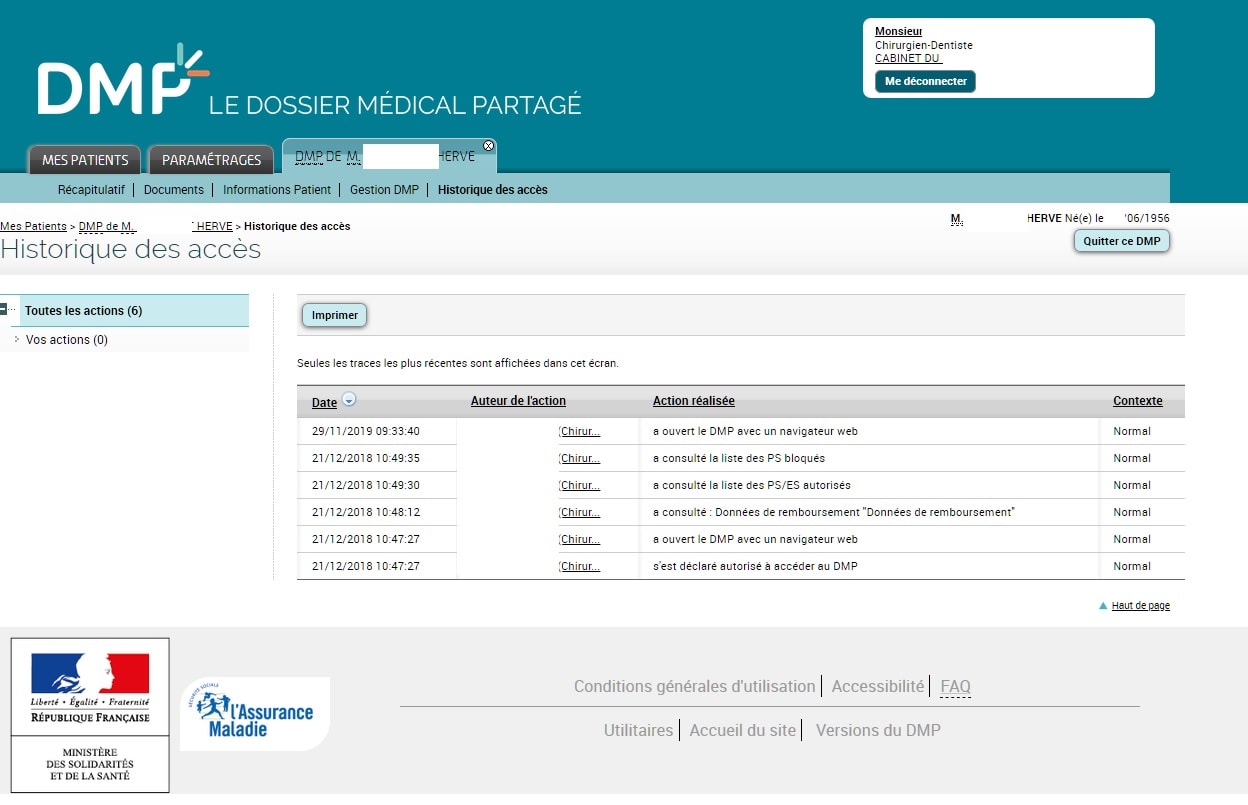This screenshot has height=805, width=1248.
Task: Open Gestion DMP menu item
Action: tap(384, 190)
